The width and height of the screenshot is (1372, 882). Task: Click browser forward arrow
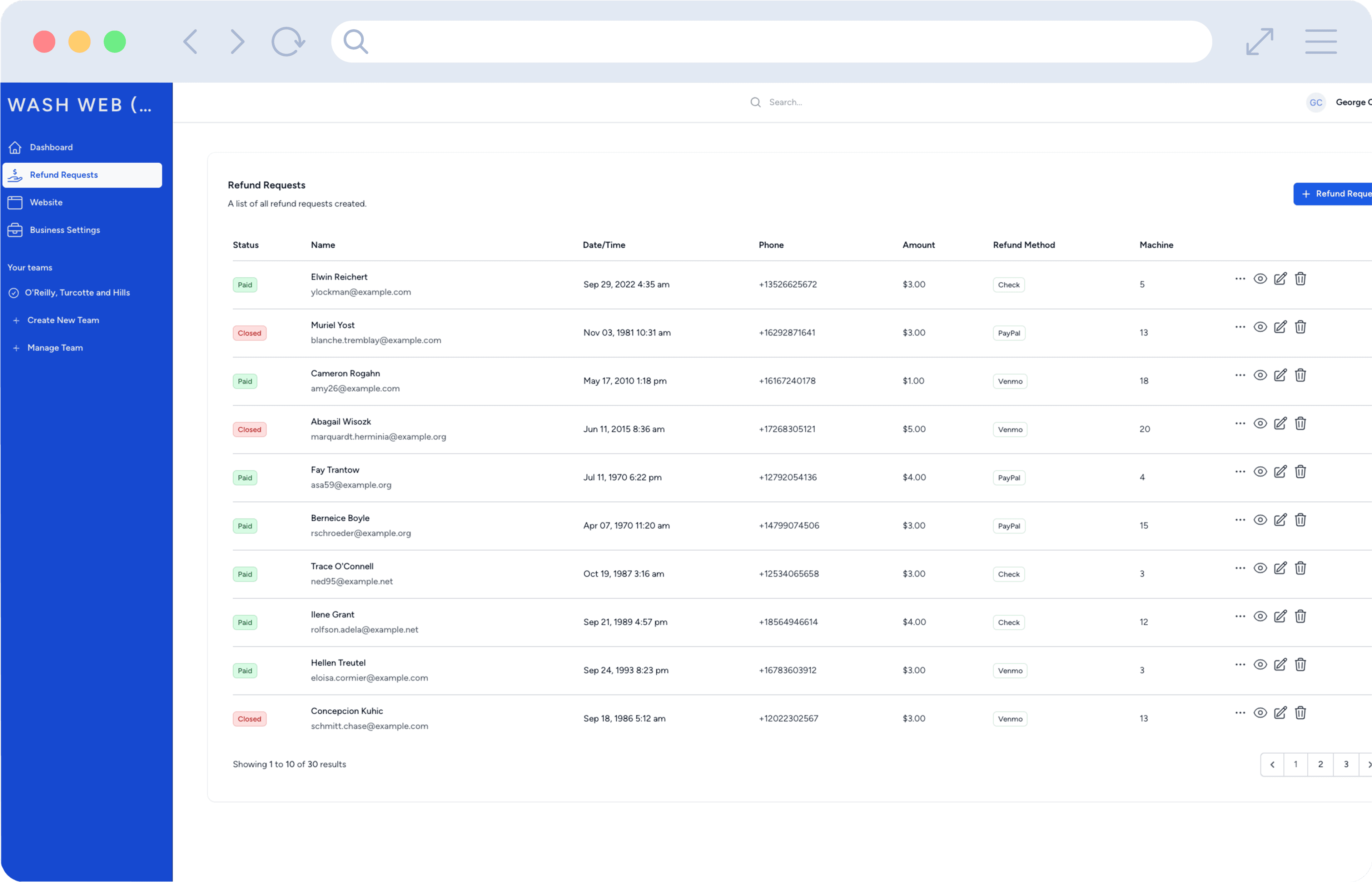tap(237, 42)
